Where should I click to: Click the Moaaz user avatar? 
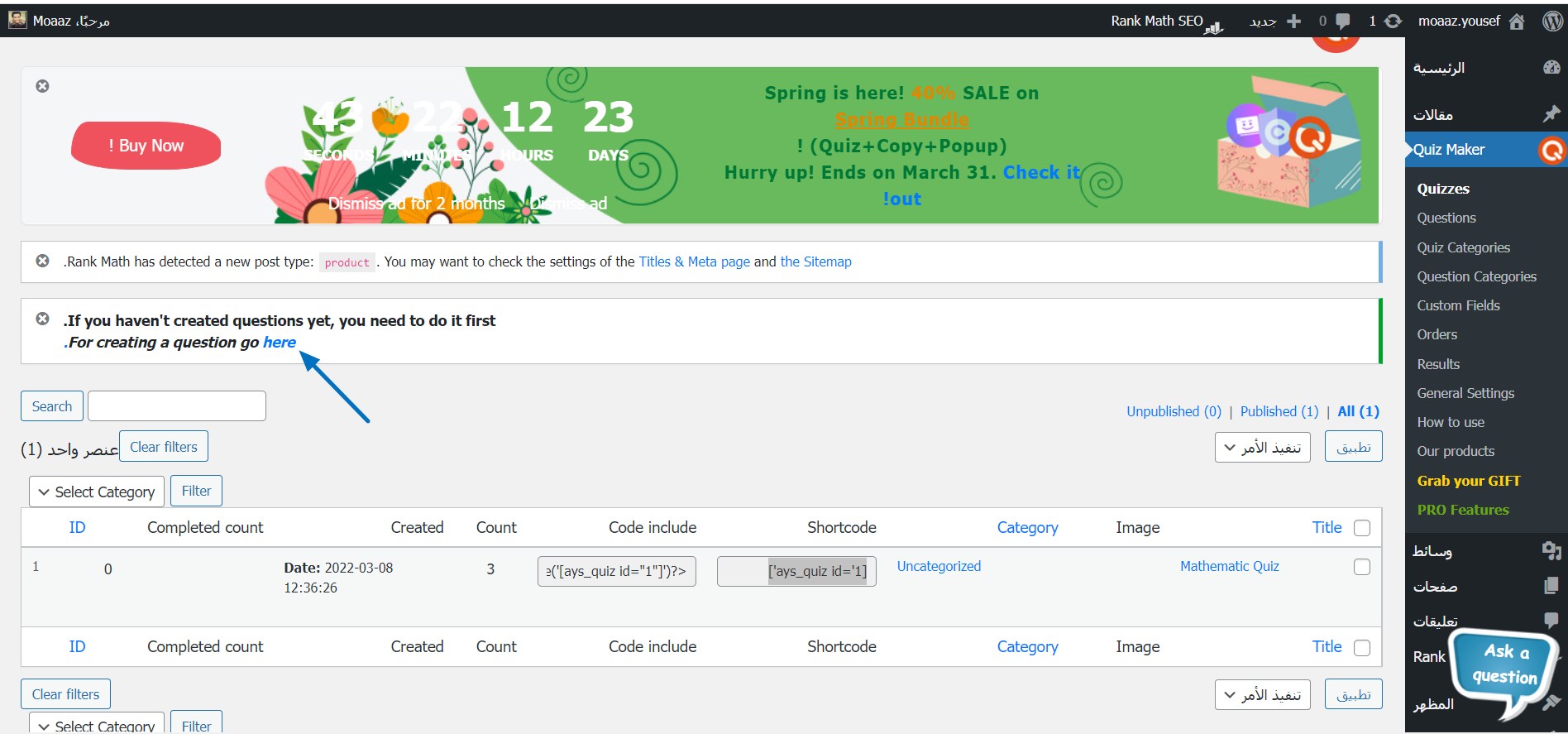17,20
